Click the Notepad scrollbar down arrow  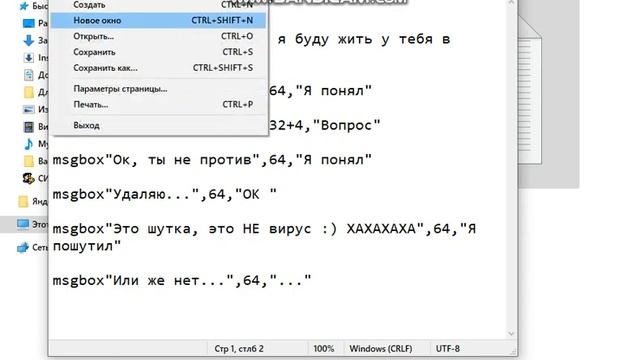pos(511,333)
